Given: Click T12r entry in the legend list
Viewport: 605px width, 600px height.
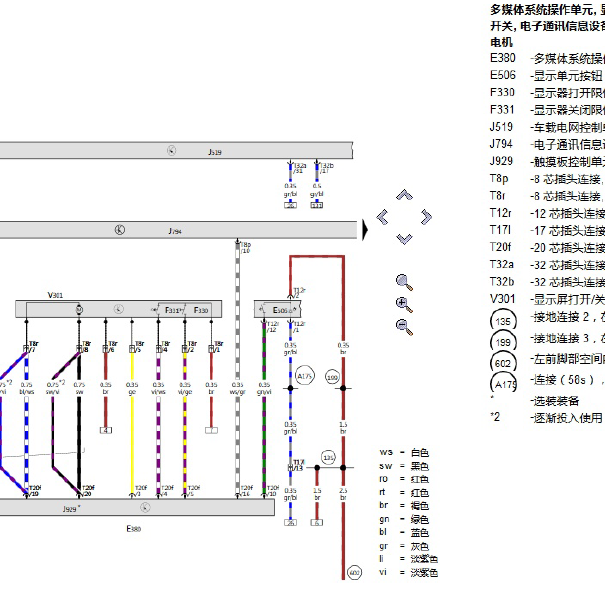Looking at the screenshot, I should coord(547,213).
